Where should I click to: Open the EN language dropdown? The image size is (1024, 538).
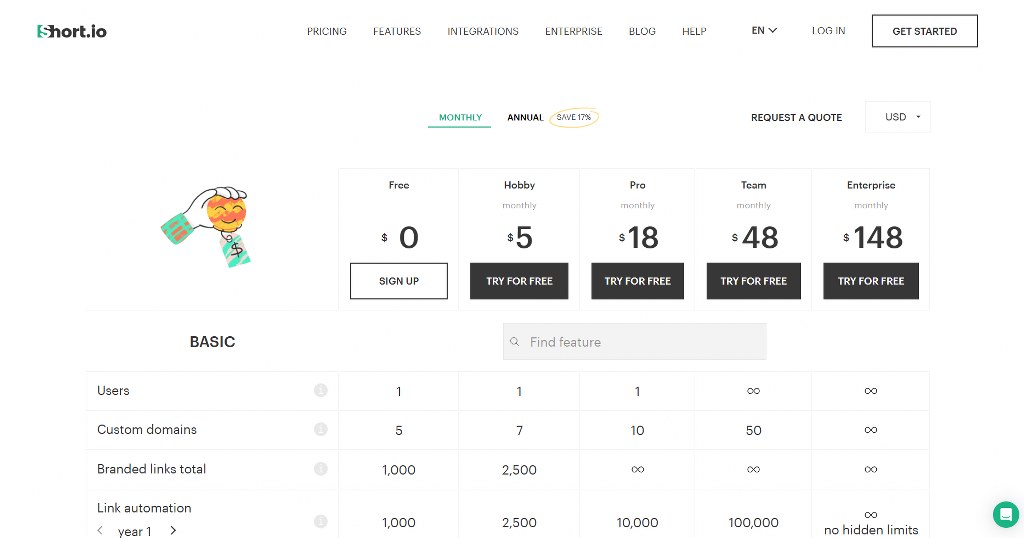tap(764, 31)
